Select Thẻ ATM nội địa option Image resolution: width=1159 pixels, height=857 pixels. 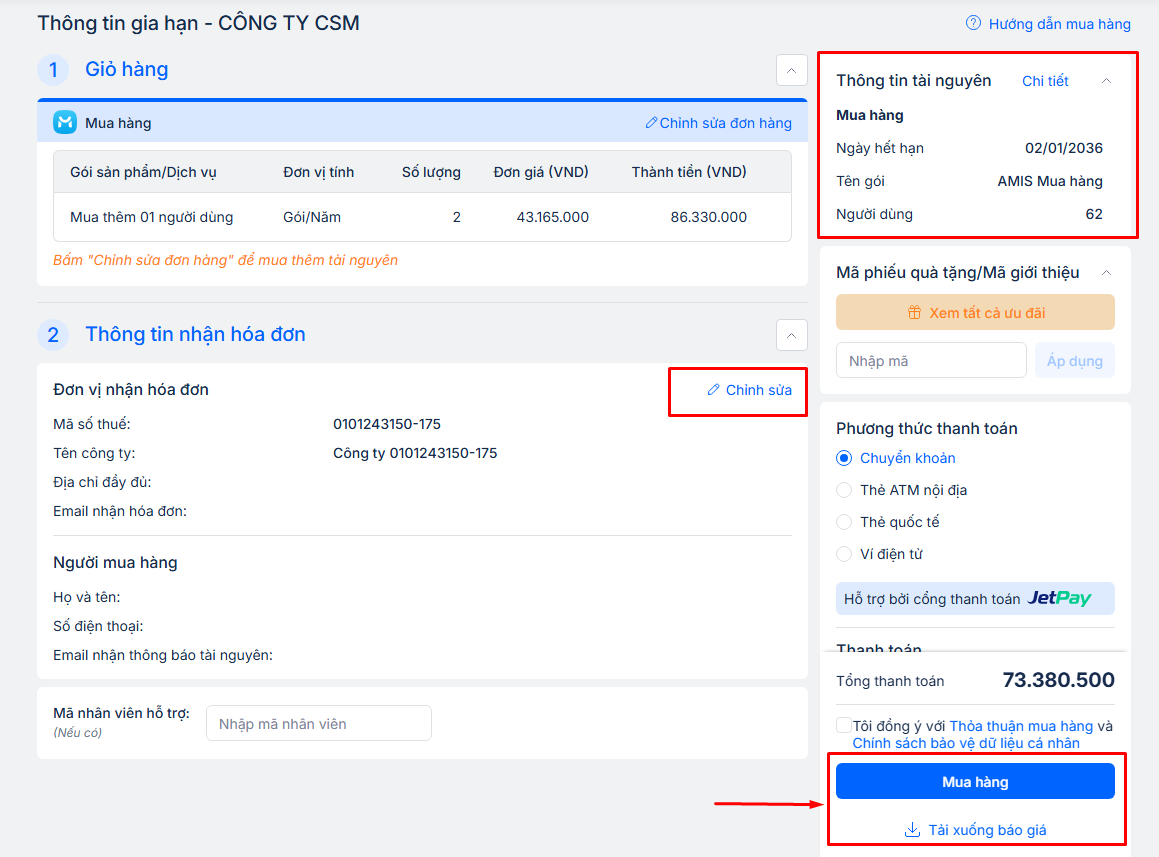(844, 490)
